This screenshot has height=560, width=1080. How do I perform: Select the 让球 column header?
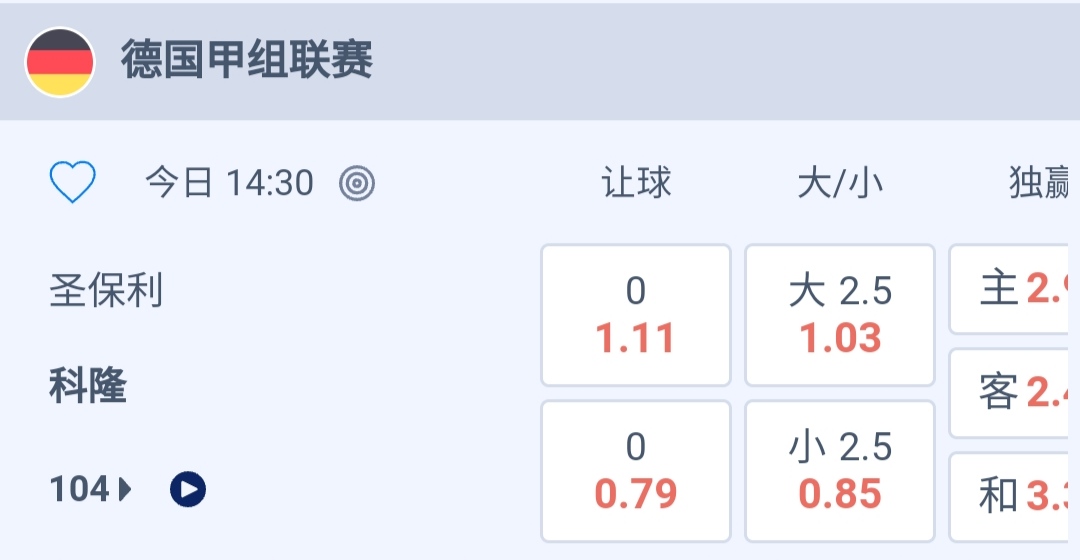(x=636, y=183)
